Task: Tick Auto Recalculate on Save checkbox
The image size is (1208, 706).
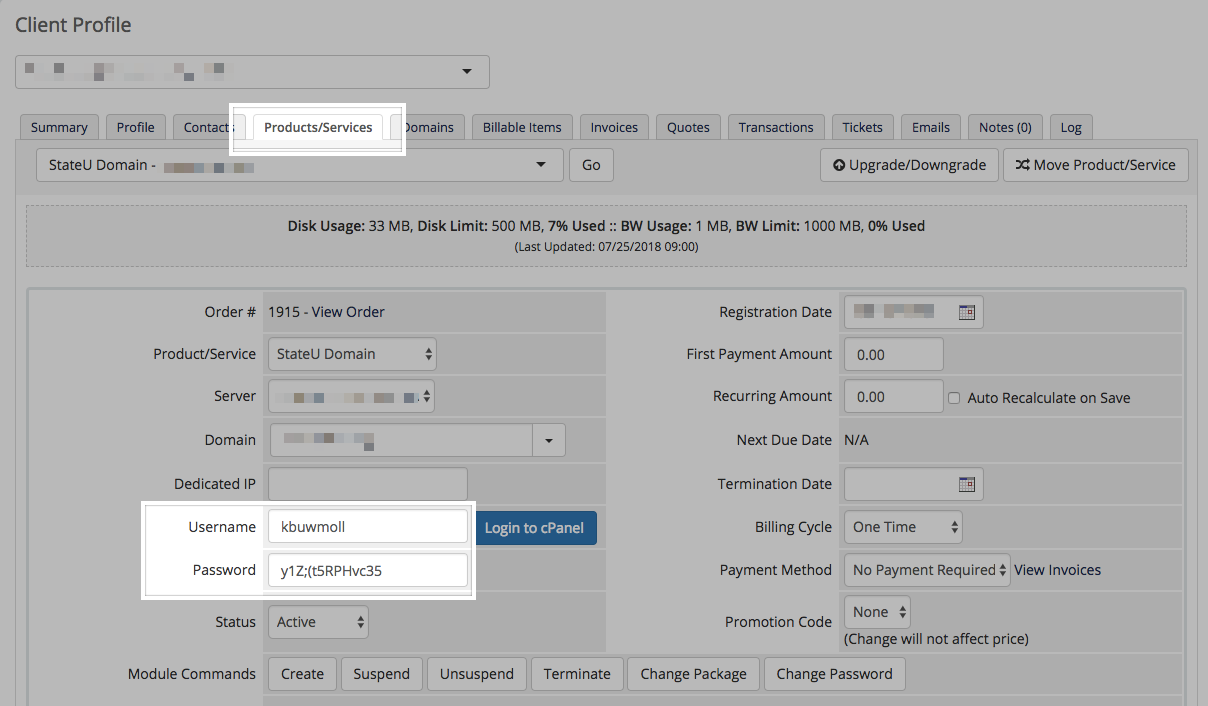Action: tap(954, 397)
